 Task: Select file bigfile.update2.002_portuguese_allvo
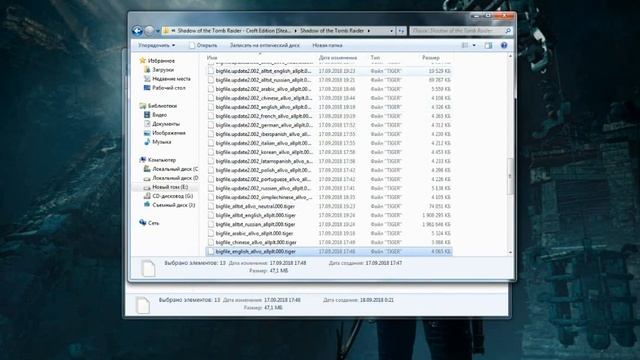coord(329,179)
